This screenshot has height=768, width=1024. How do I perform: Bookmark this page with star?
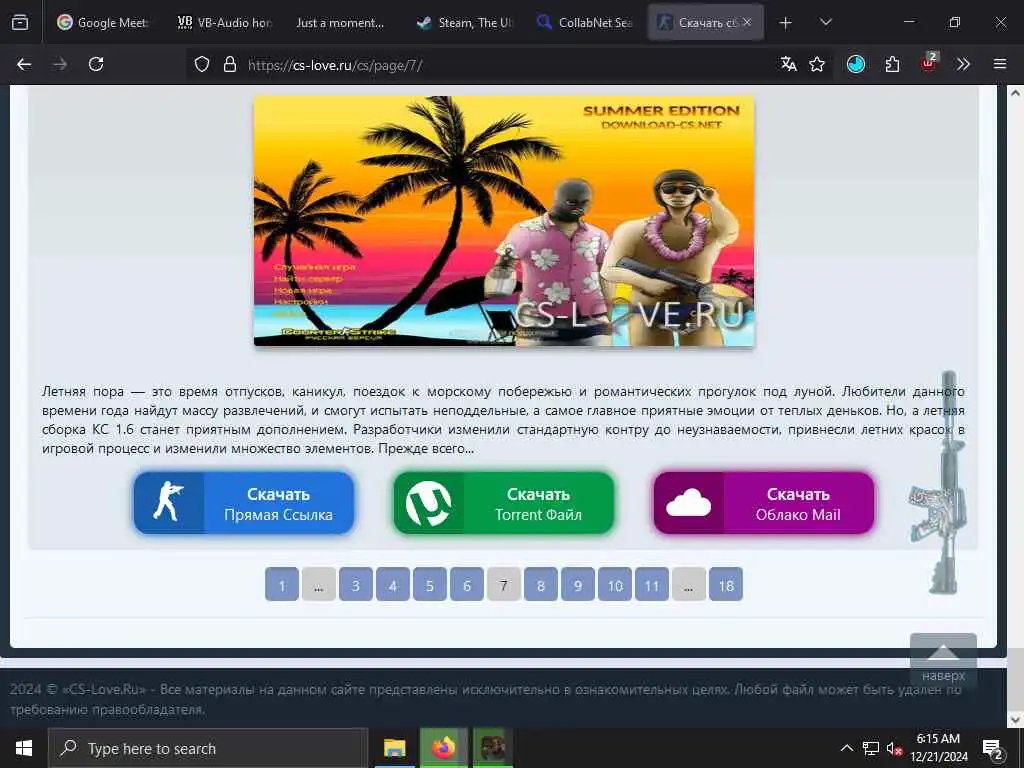[x=817, y=64]
